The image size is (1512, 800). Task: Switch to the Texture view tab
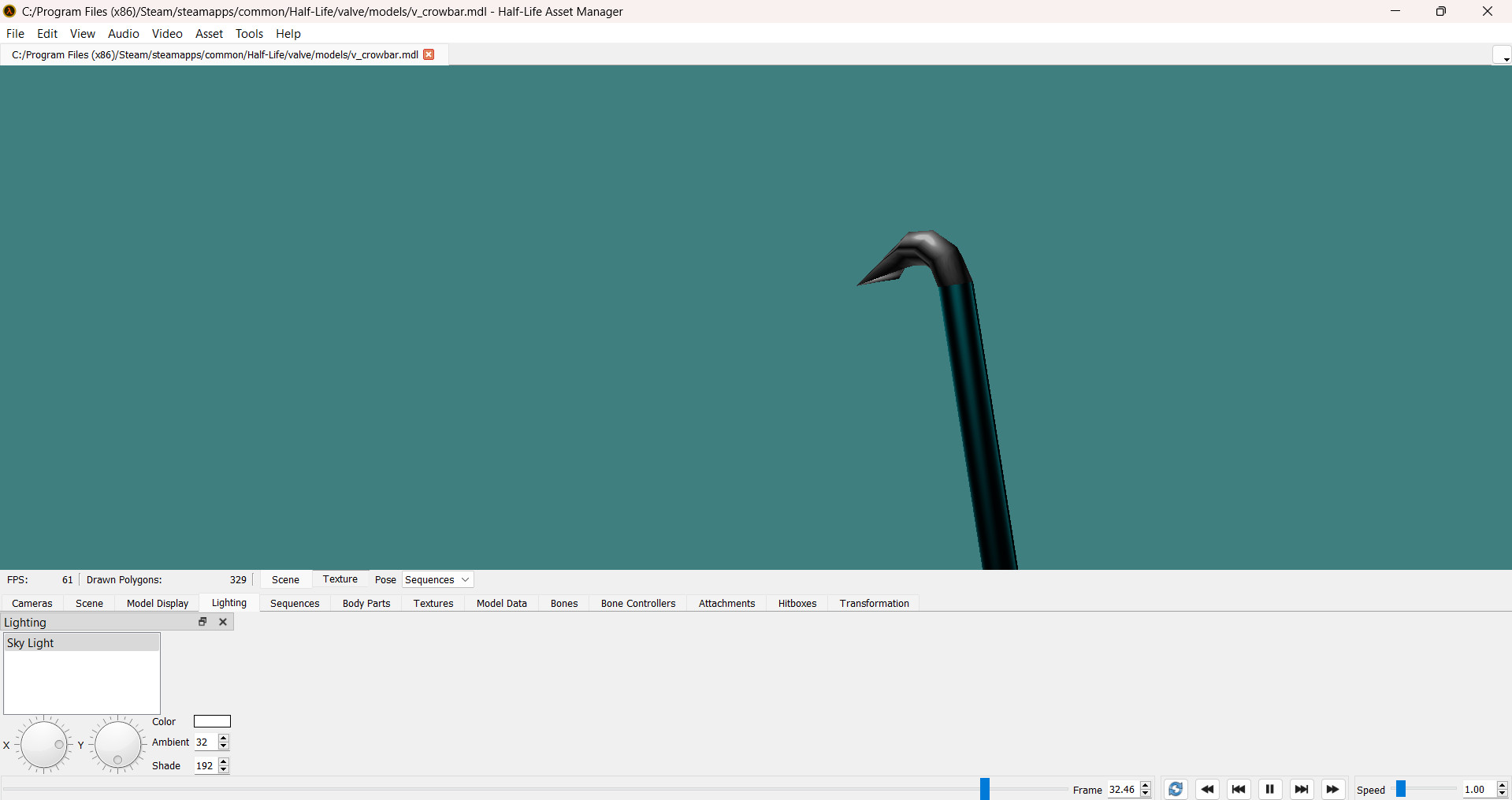pos(340,579)
